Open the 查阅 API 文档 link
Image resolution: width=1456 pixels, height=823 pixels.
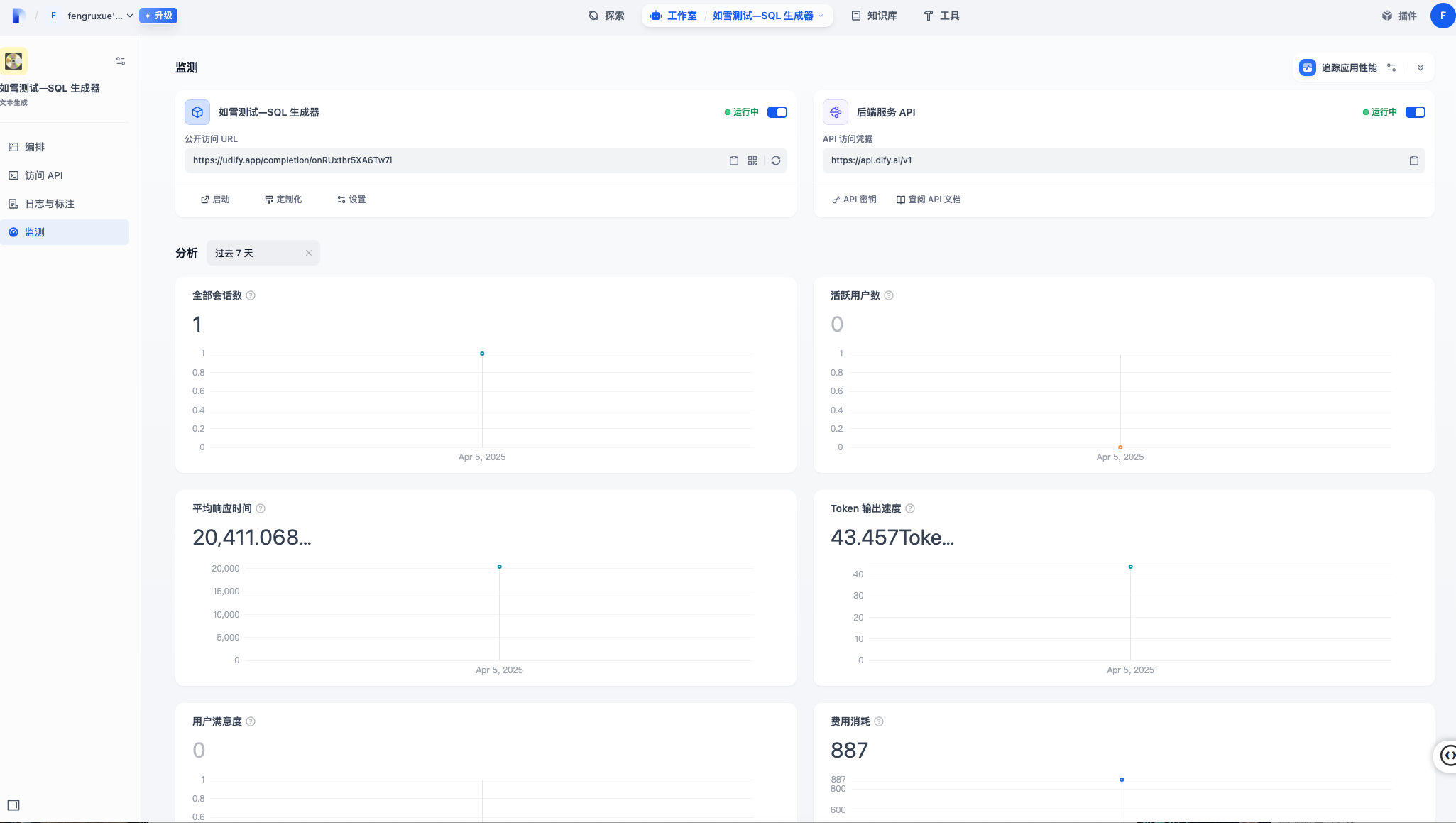[929, 200]
